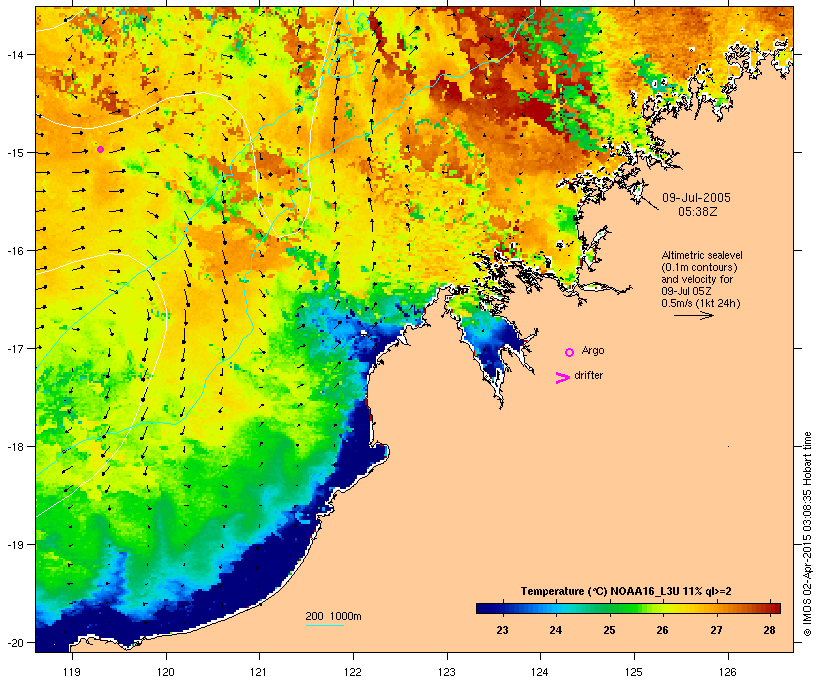Screen dimensions: 820x680
Task: Click the green section of colorbar near 25
Action: point(609,608)
